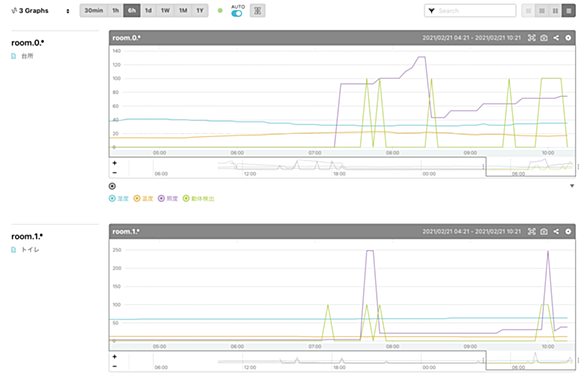Click the Search filter input field
586x376 pixels.
tap(470, 11)
